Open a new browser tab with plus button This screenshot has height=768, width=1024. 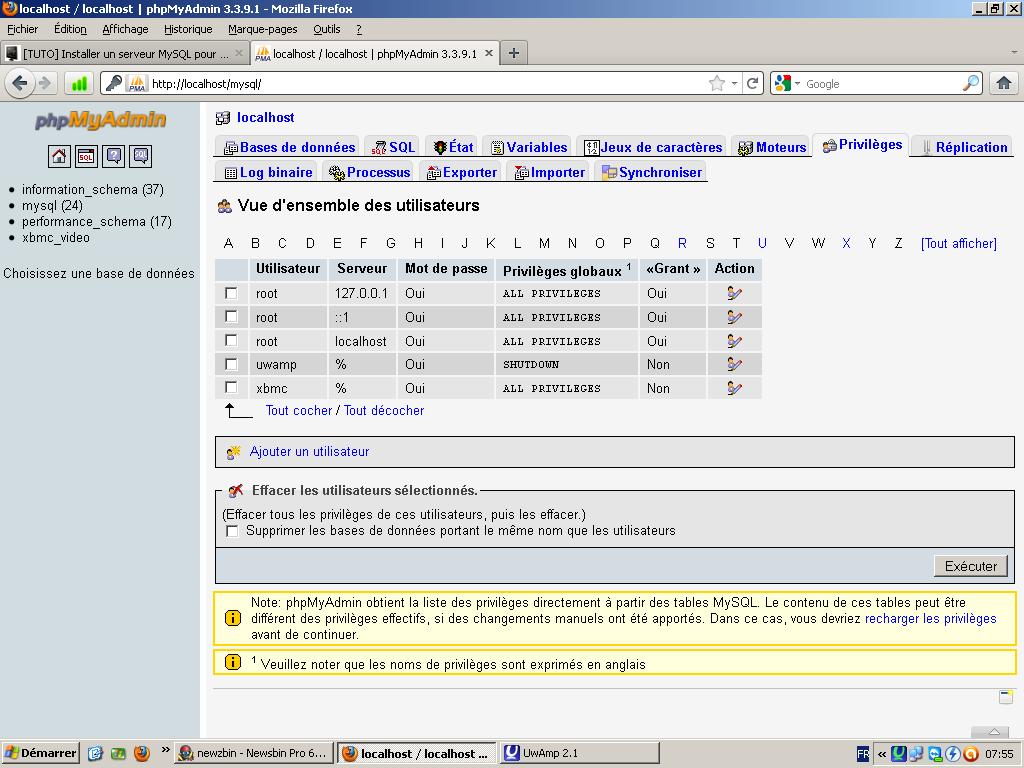pos(514,53)
